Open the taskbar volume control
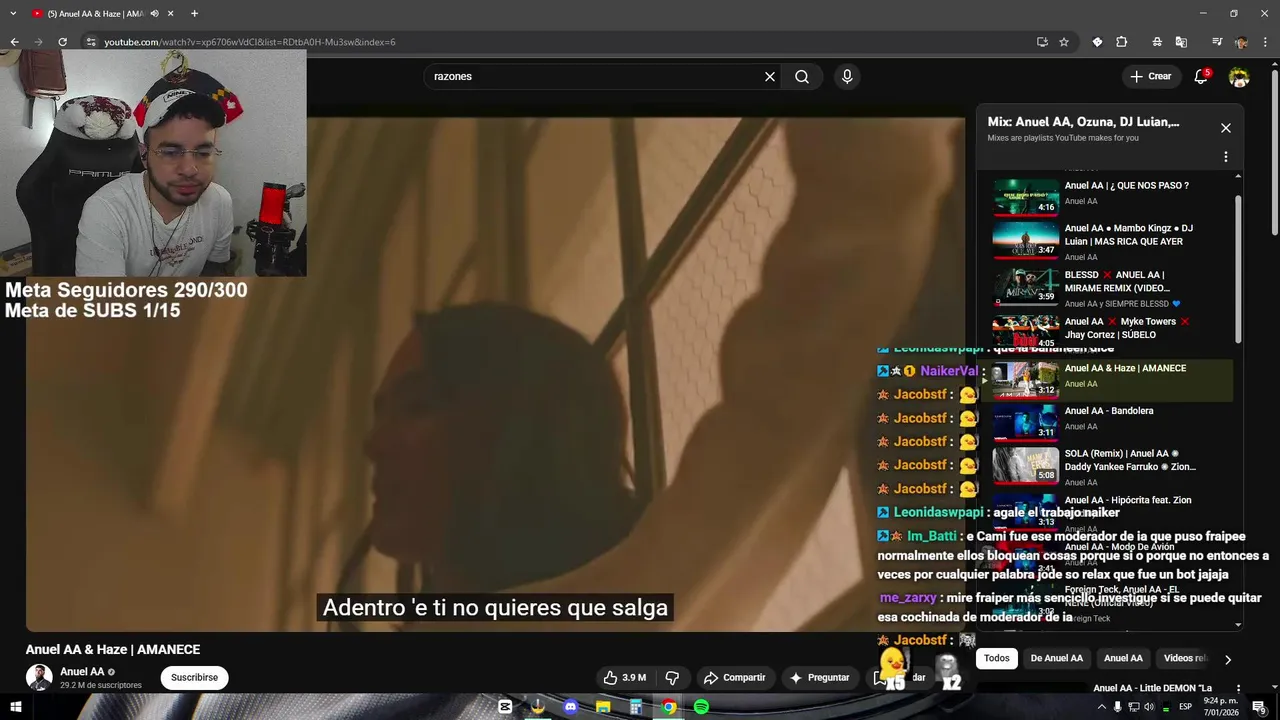 coord(1149,707)
